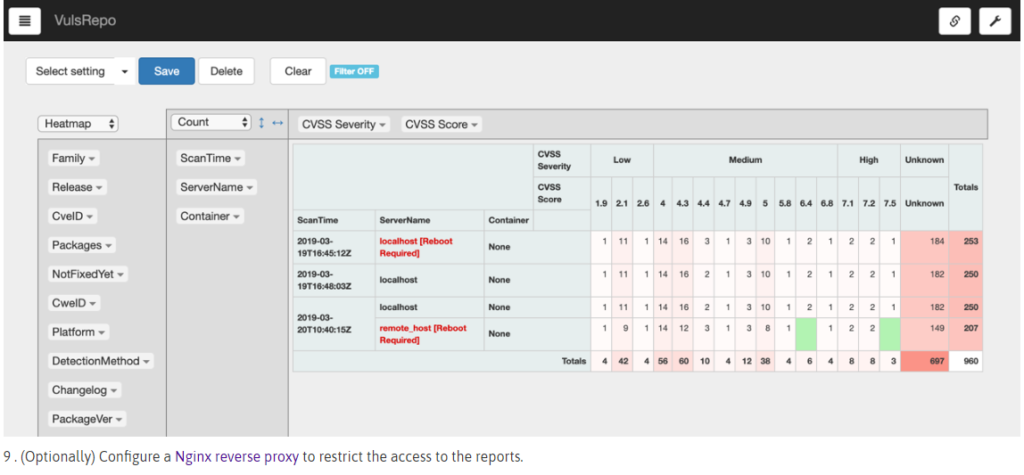
Task: Click the horizontal sort arrow icon
Action: (277, 122)
